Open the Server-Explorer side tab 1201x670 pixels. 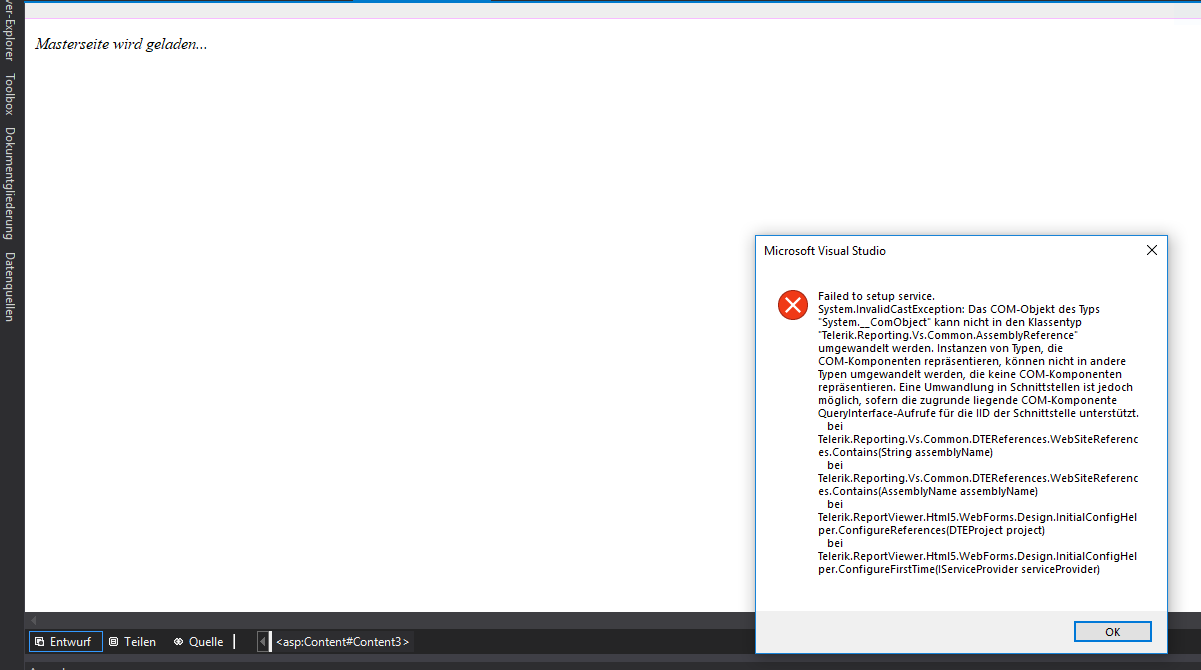tap(10, 31)
